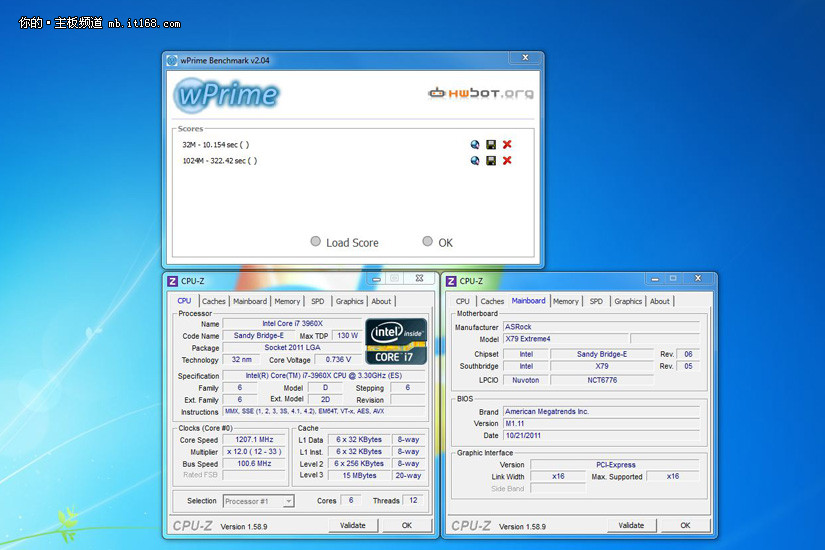Screen dimensions: 825x550
Task: Open About tab in left CPU-Z window
Action: click(381, 301)
